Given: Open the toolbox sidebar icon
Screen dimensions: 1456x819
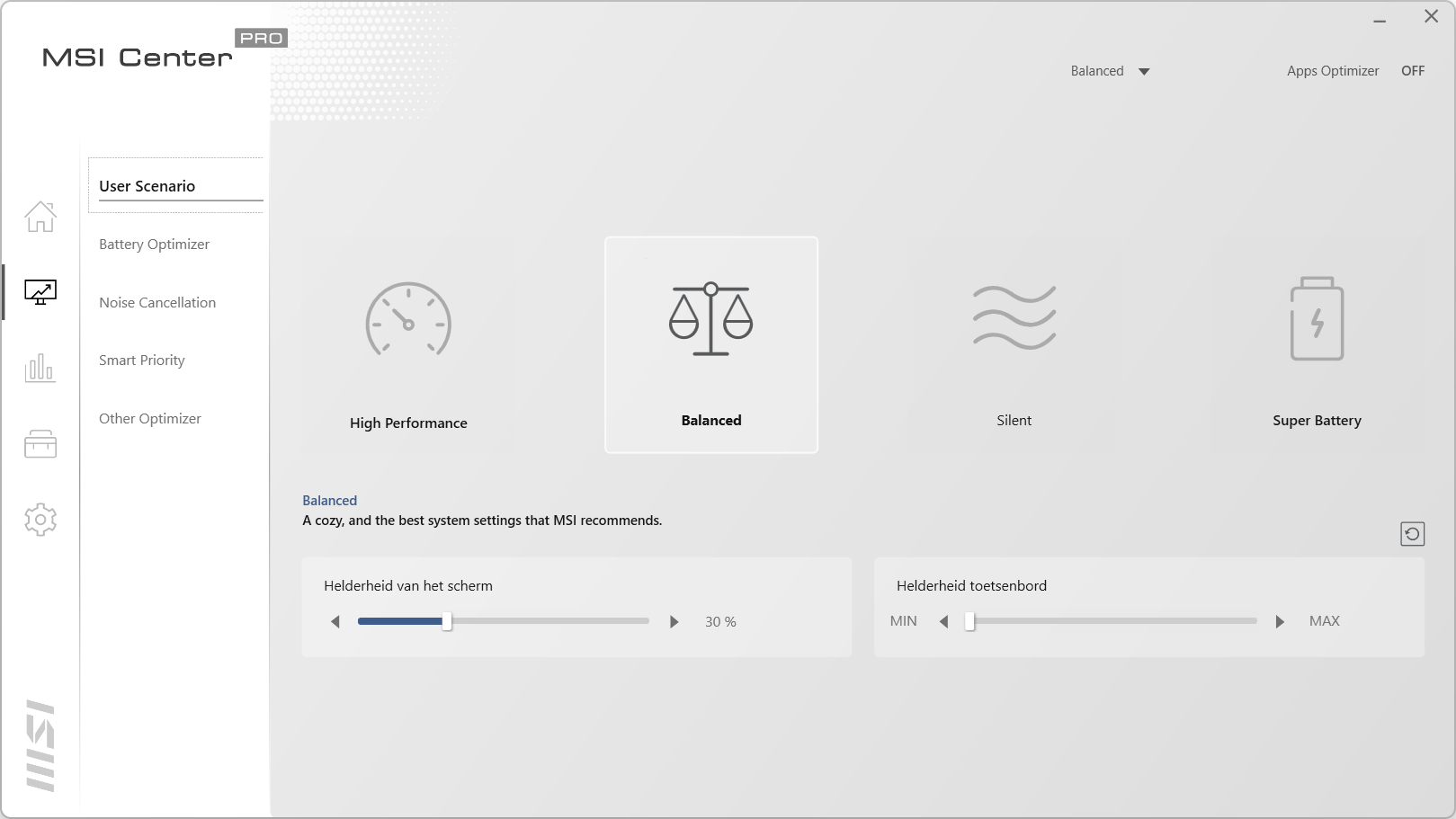Looking at the screenshot, I should pyautogui.click(x=40, y=444).
